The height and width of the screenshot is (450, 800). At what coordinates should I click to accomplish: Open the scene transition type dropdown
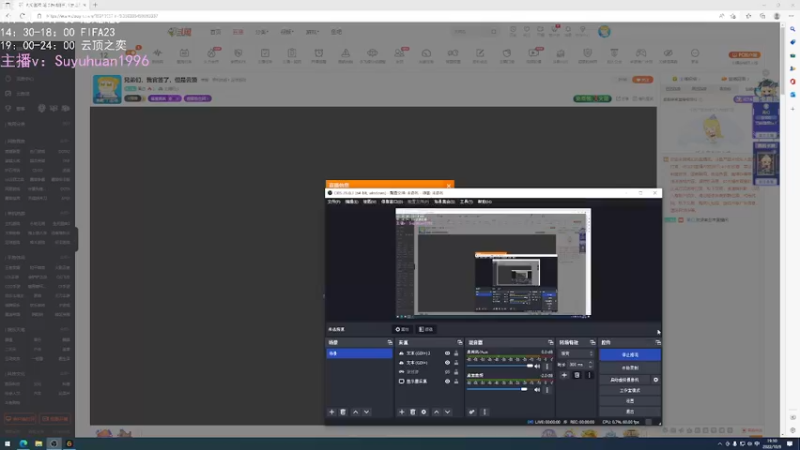point(577,354)
